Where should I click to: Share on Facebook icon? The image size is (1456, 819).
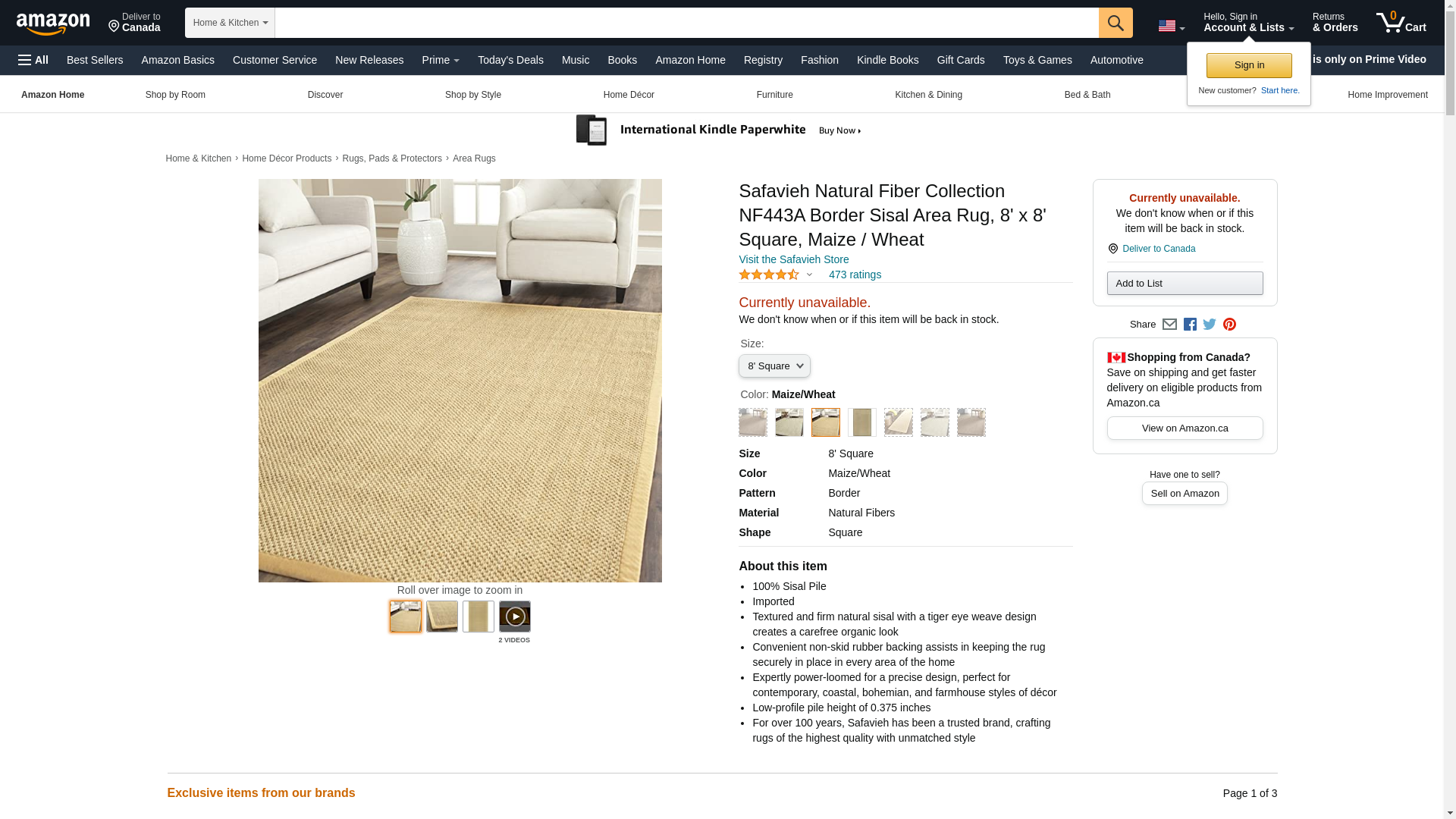pos(1190,325)
